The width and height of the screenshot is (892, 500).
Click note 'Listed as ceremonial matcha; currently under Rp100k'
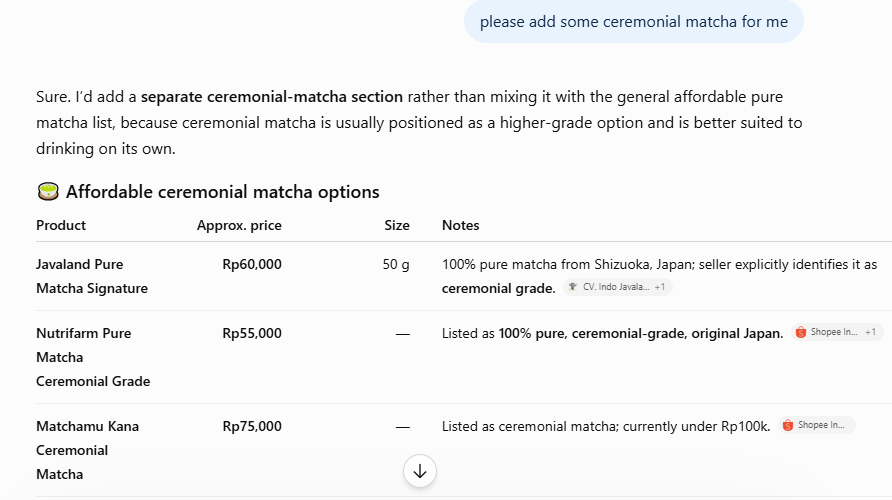click(x=606, y=427)
